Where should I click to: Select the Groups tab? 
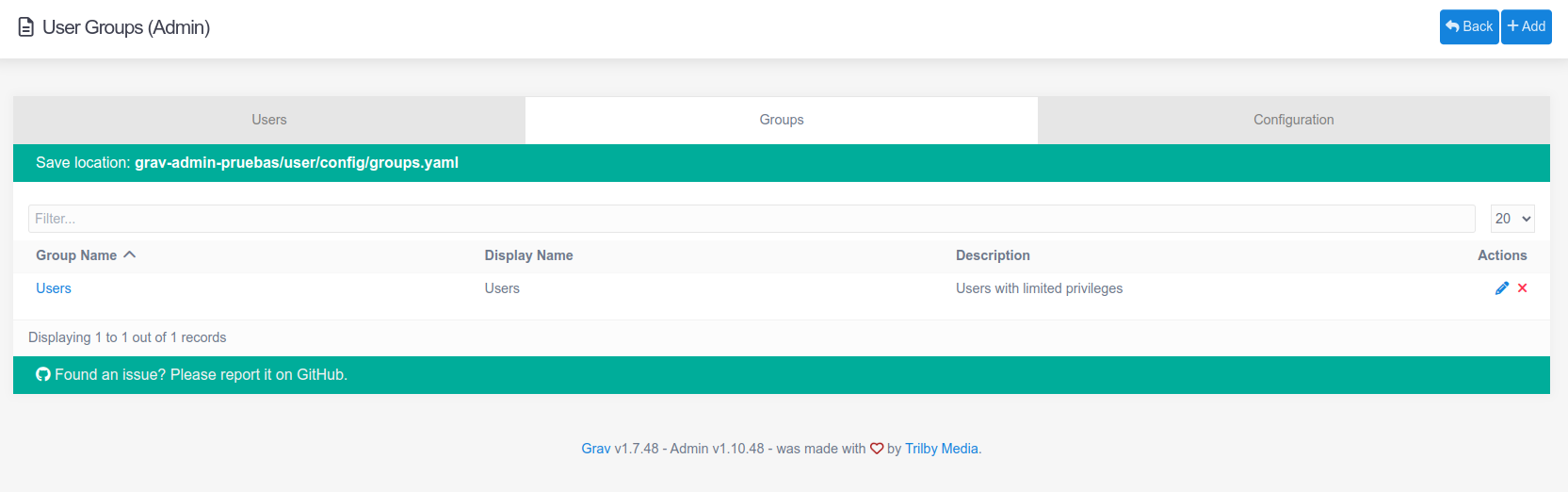(782, 120)
